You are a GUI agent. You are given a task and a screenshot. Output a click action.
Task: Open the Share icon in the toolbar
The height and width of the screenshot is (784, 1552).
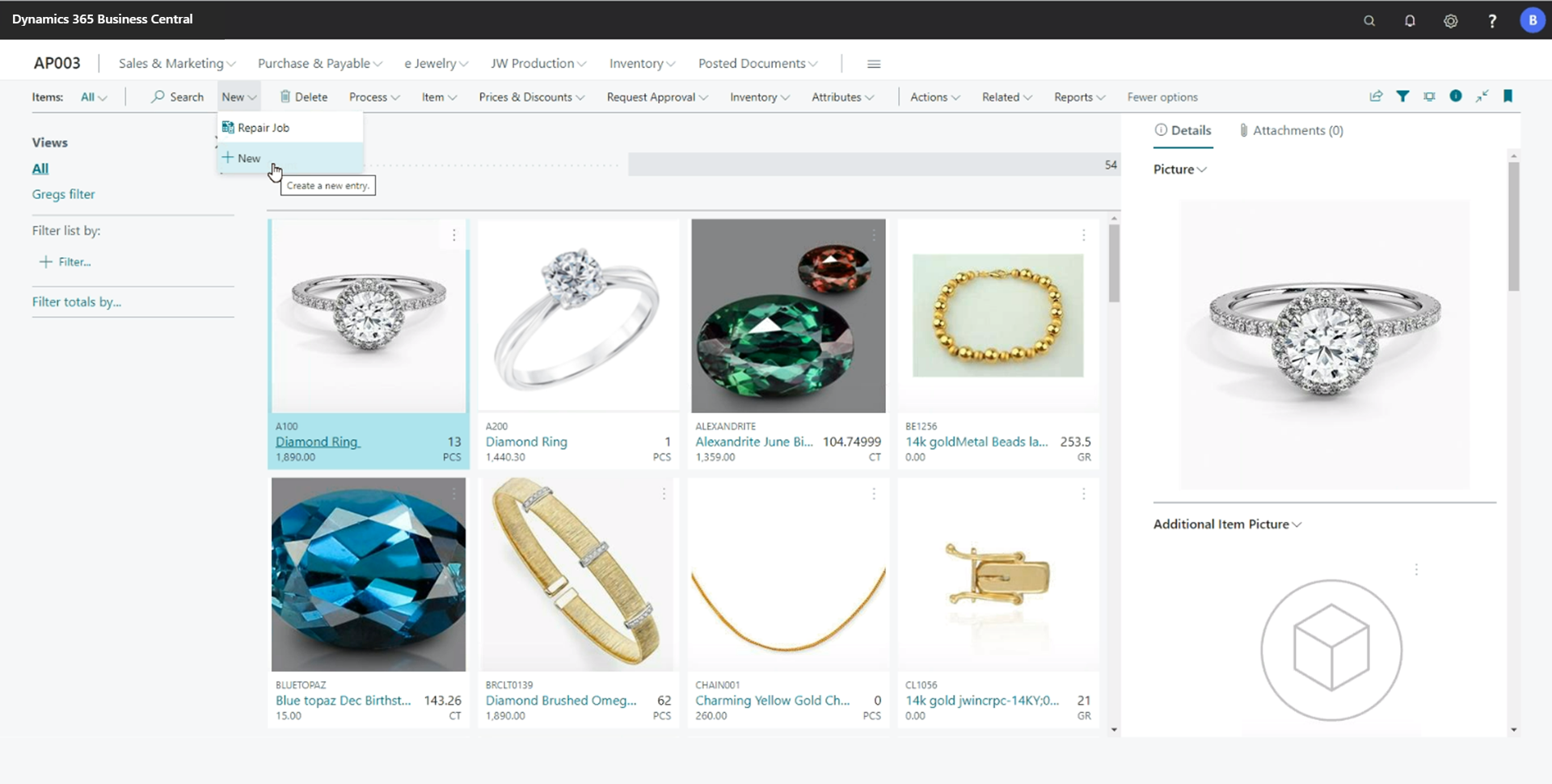[1377, 96]
